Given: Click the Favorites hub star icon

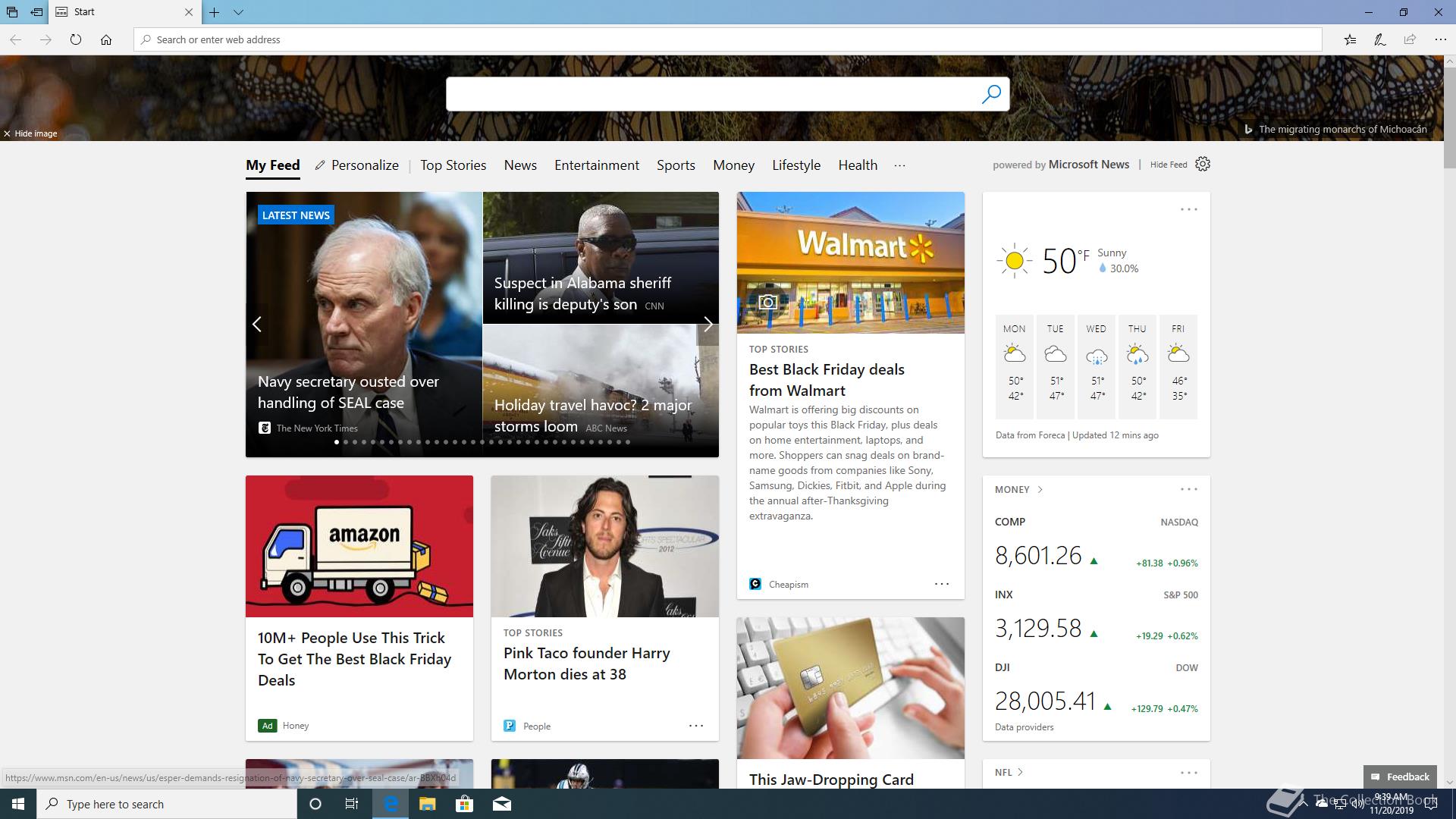Looking at the screenshot, I should pos(1350,39).
